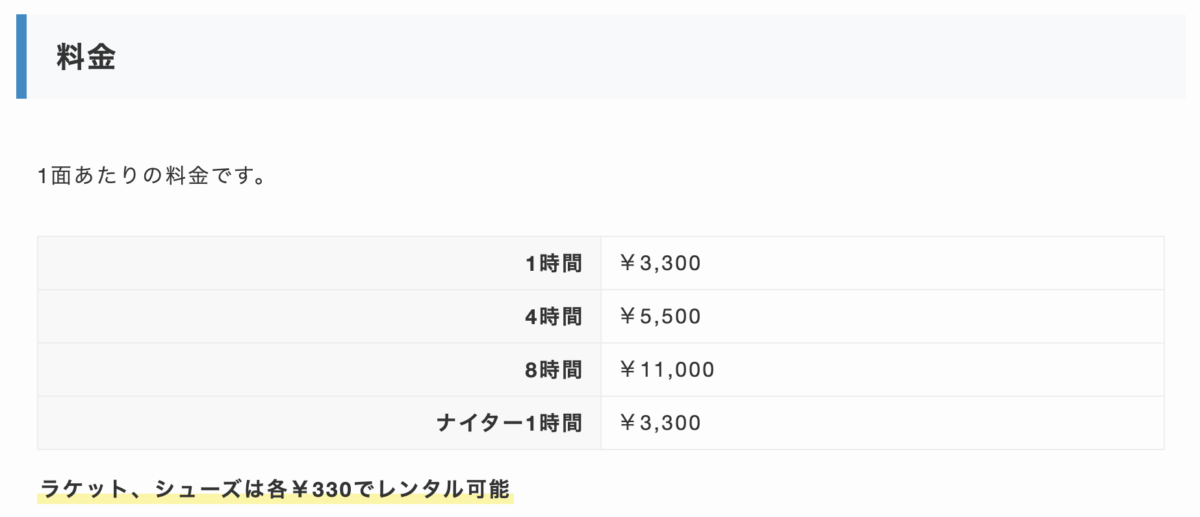Click "1面" in the intro sentence

coord(54,176)
